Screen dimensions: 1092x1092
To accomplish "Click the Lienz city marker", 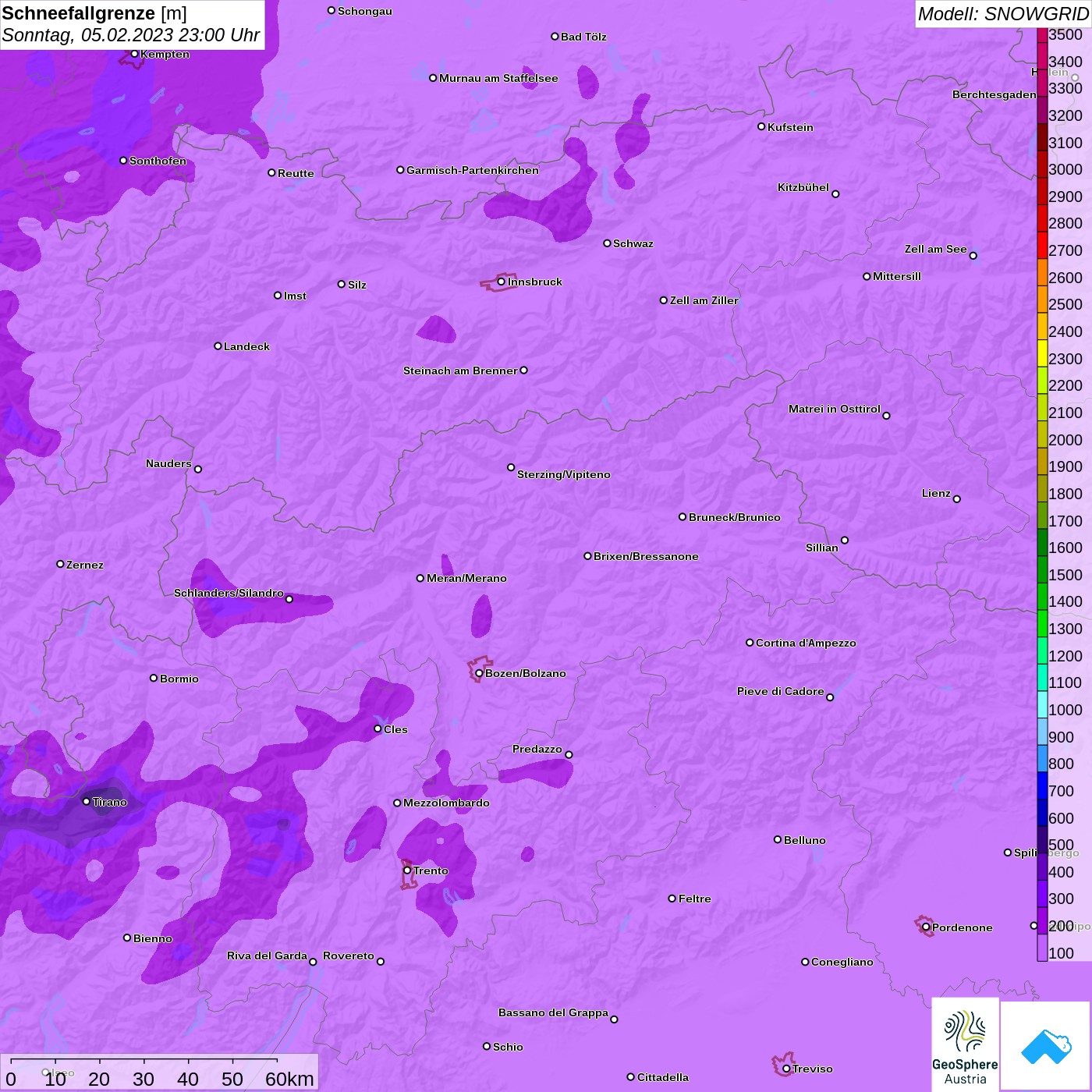I will click(957, 499).
